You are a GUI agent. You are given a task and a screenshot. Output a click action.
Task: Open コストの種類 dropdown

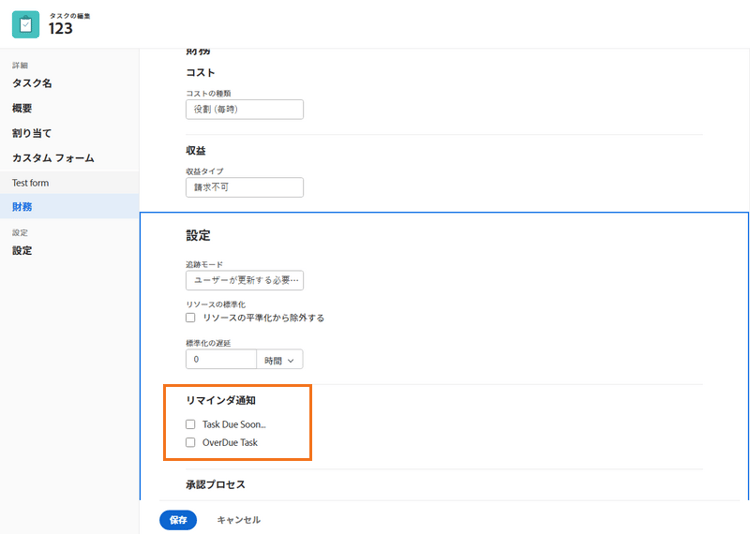244,109
